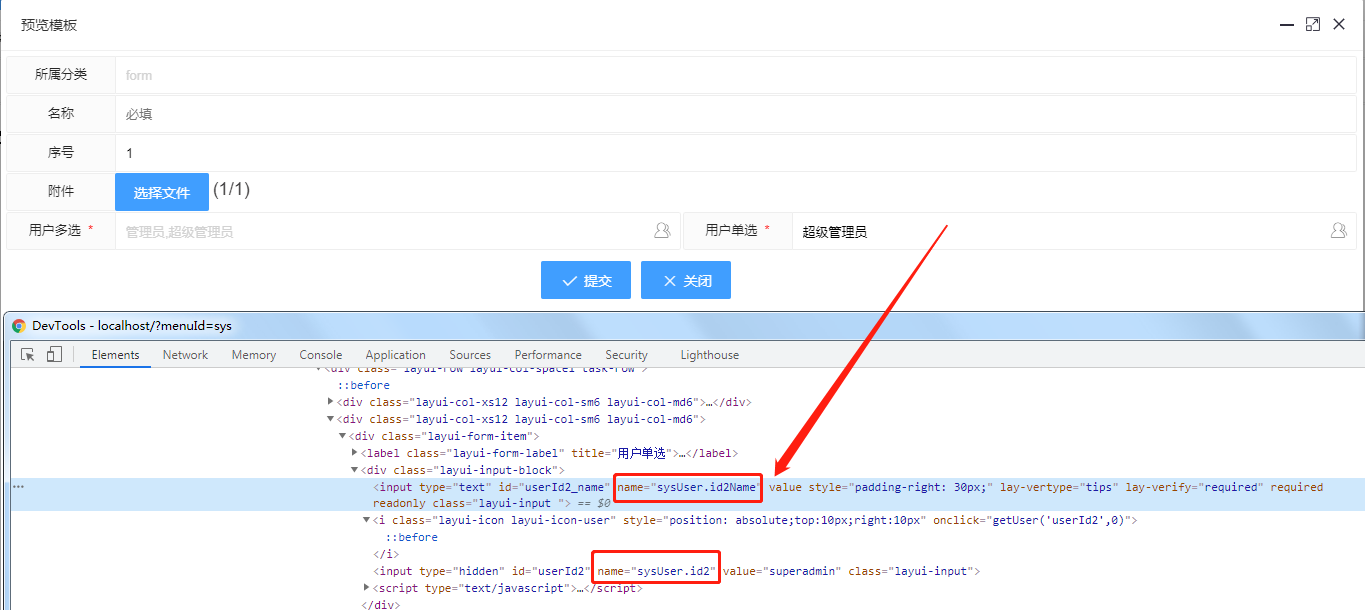The image size is (1365, 610).
Task: Collapse the layui-input-block div node
Action: point(354,470)
